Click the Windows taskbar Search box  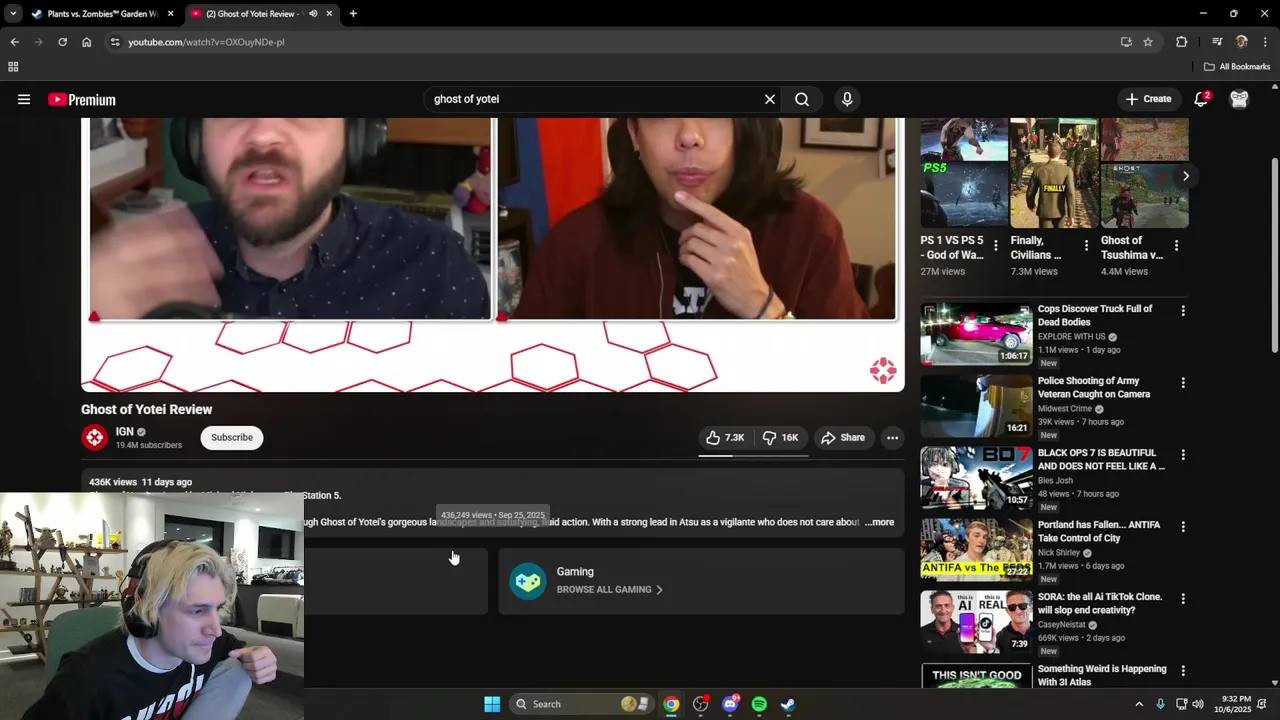[x=582, y=704]
